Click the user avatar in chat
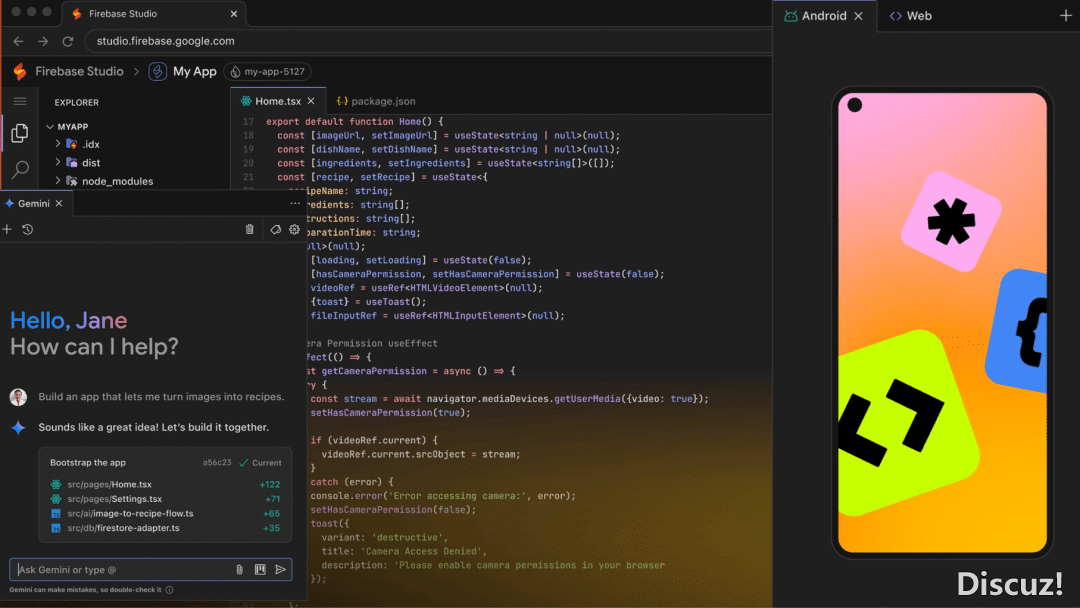The image size is (1080, 608). [x=19, y=397]
